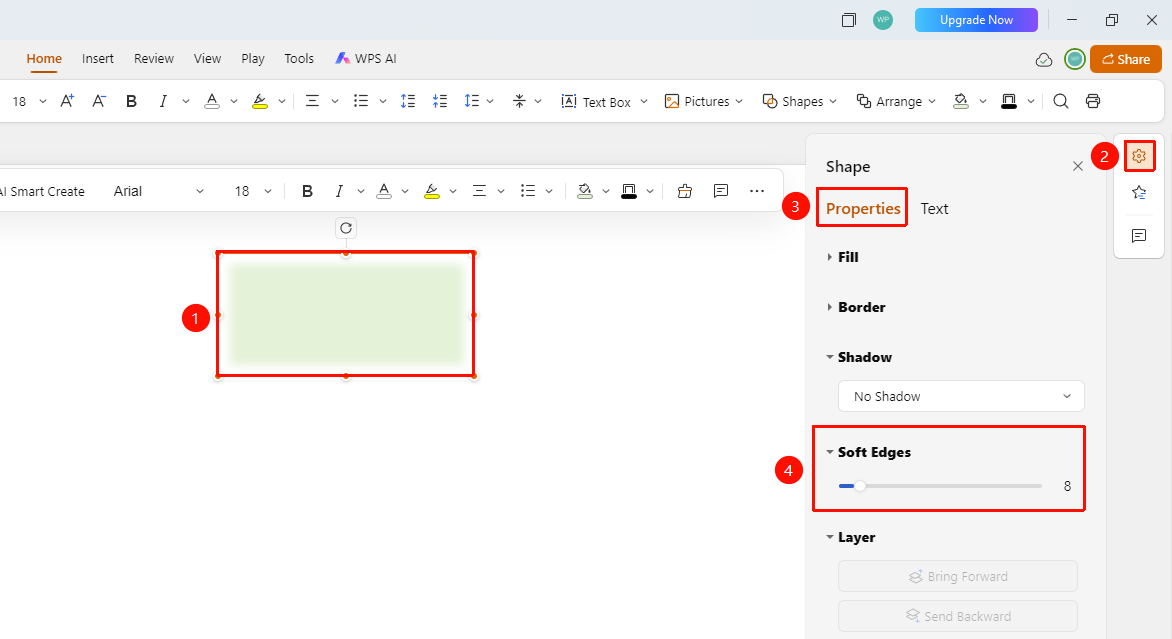Click the shape fill icon in Home ribbon
The image size is (1172, 639).
pyautogui.click(x=961, y=101)
